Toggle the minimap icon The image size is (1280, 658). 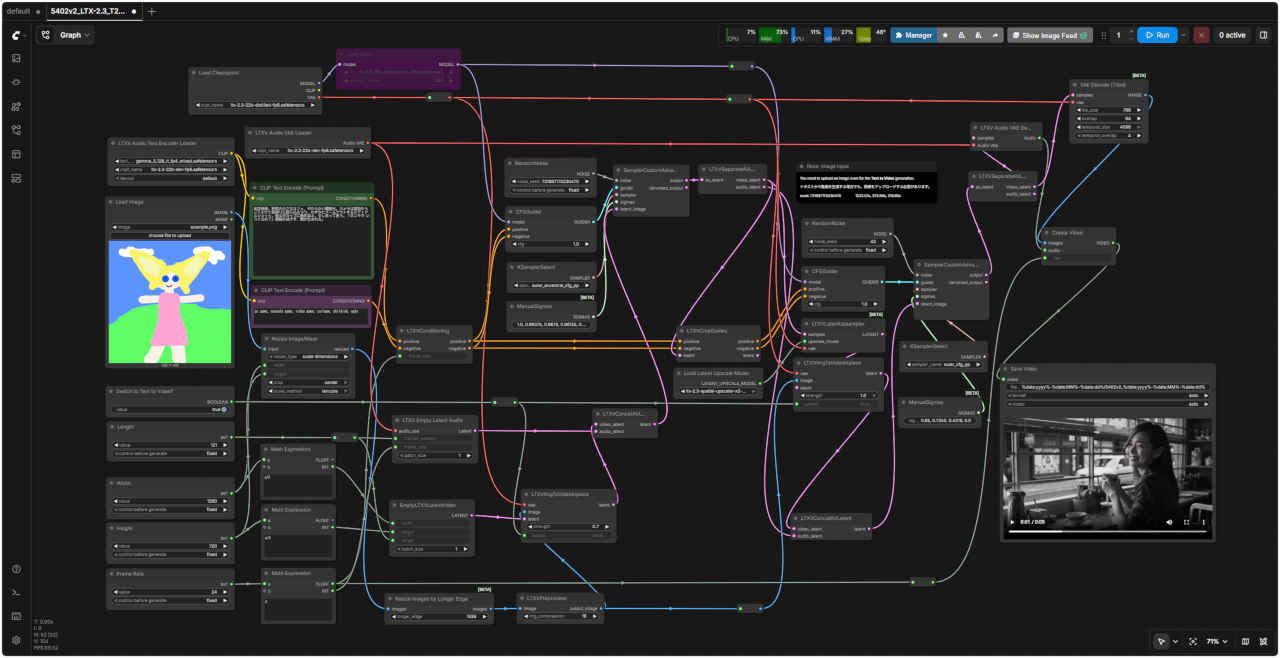click(x=1245, y=641)
